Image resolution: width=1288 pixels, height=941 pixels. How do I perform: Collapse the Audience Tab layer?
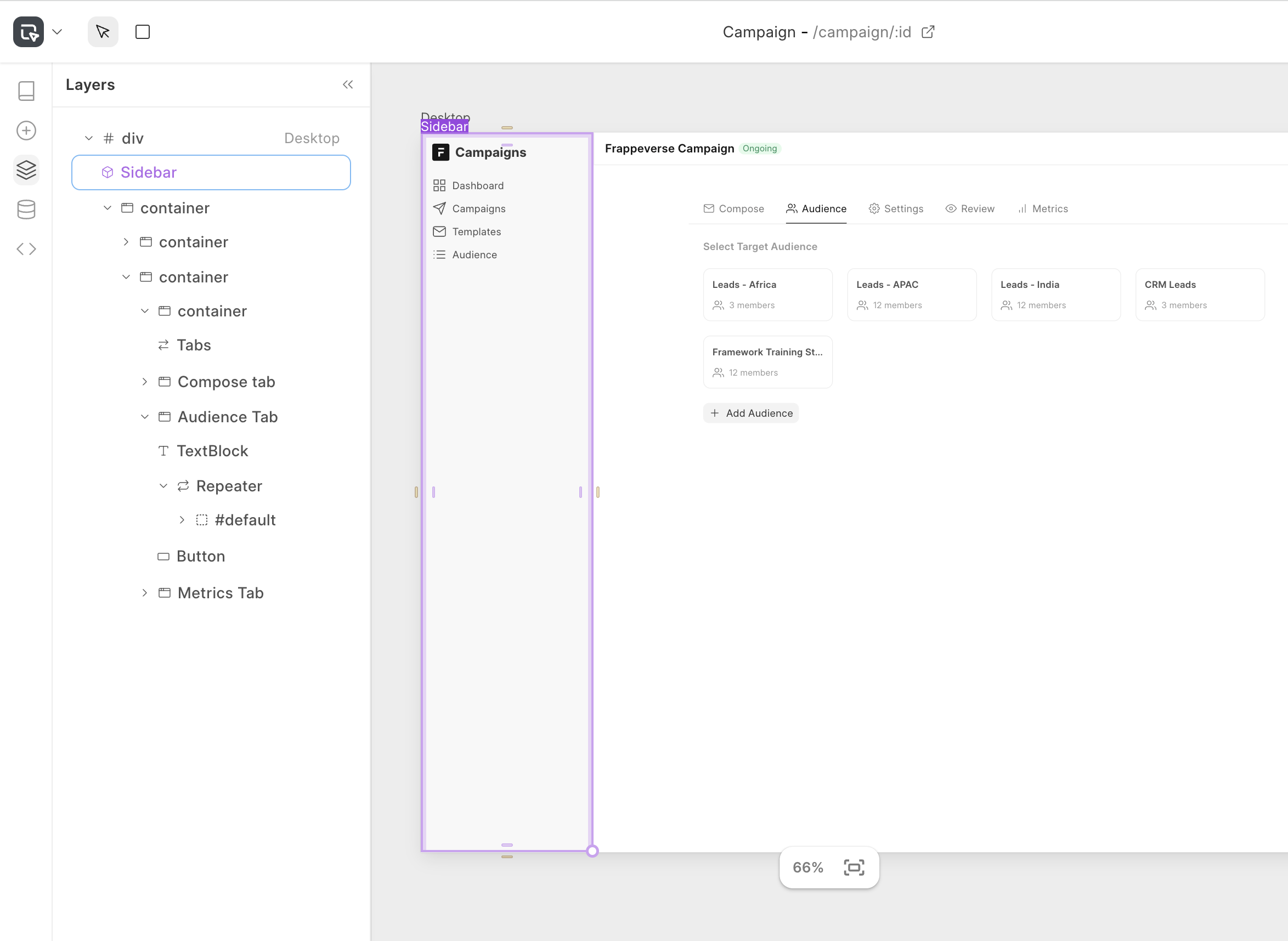pos(145,417)
